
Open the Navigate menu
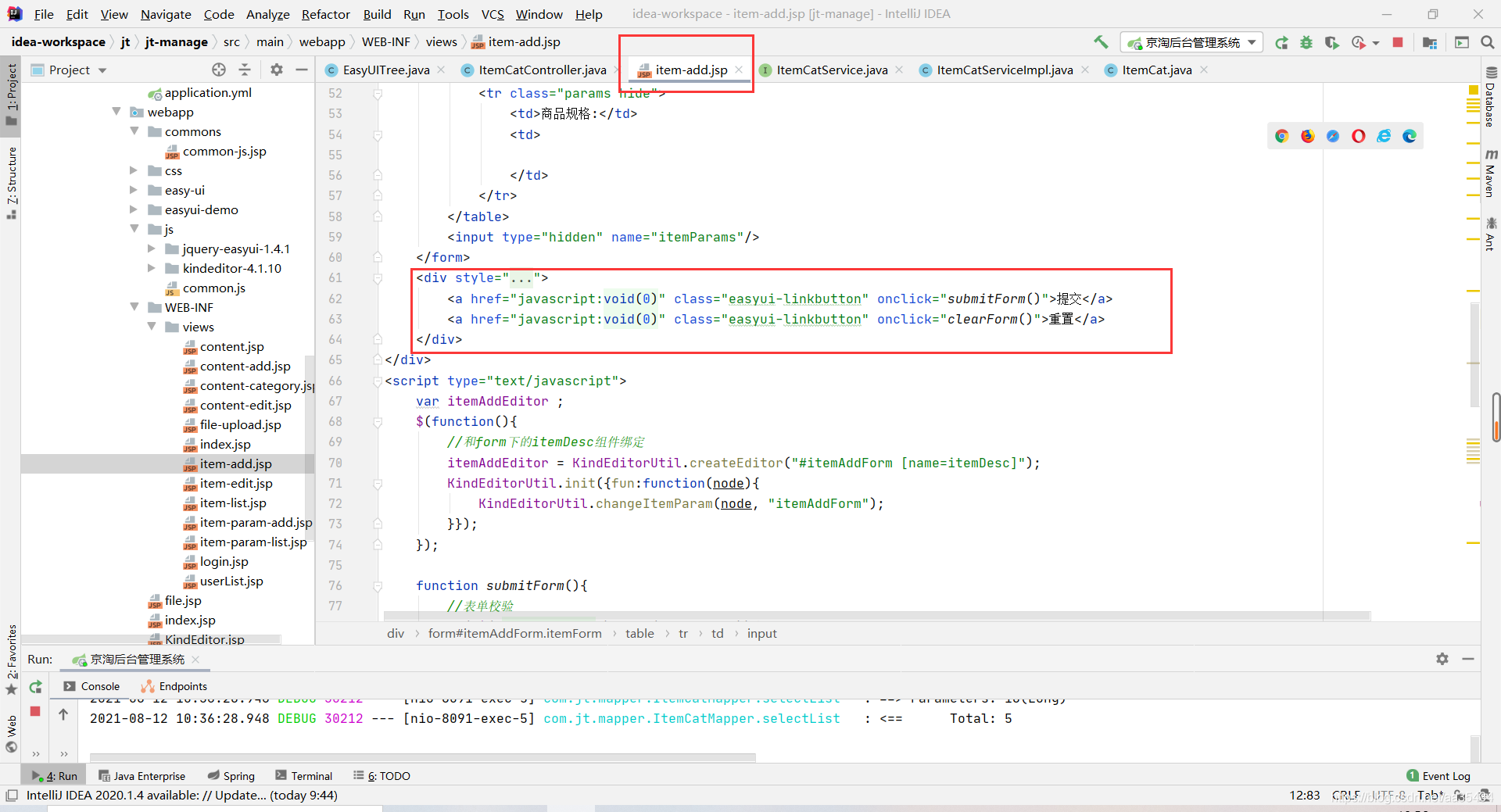166,14
